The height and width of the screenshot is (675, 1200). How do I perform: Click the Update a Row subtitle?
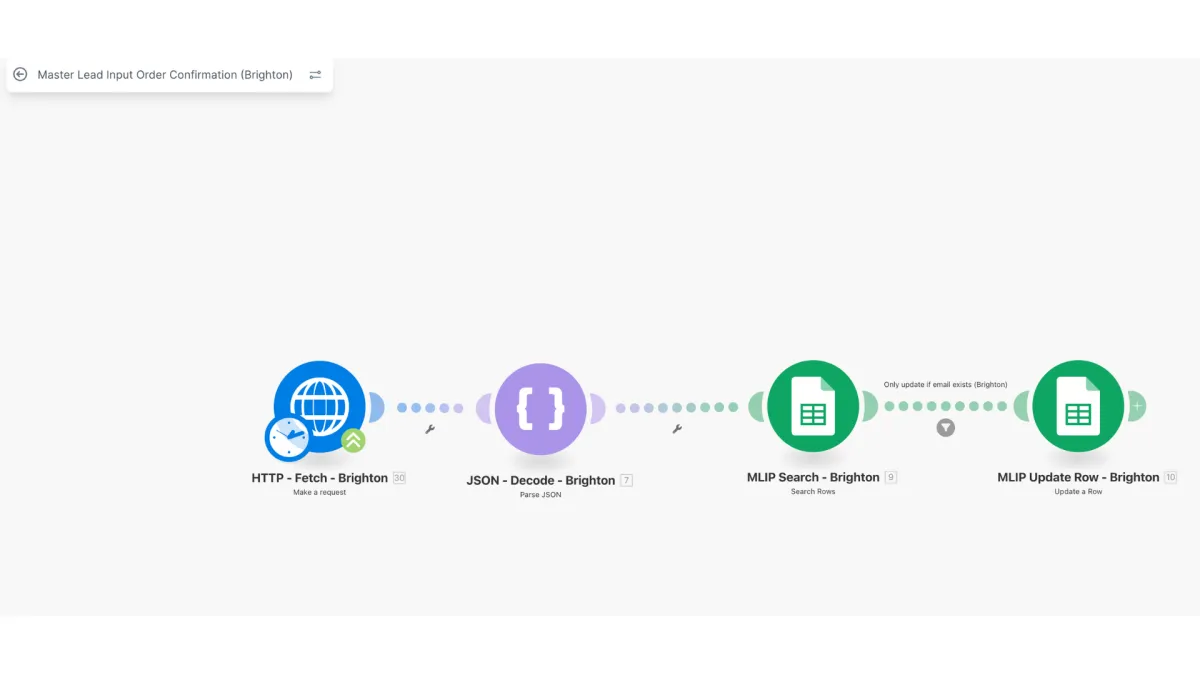(1078, 492)
